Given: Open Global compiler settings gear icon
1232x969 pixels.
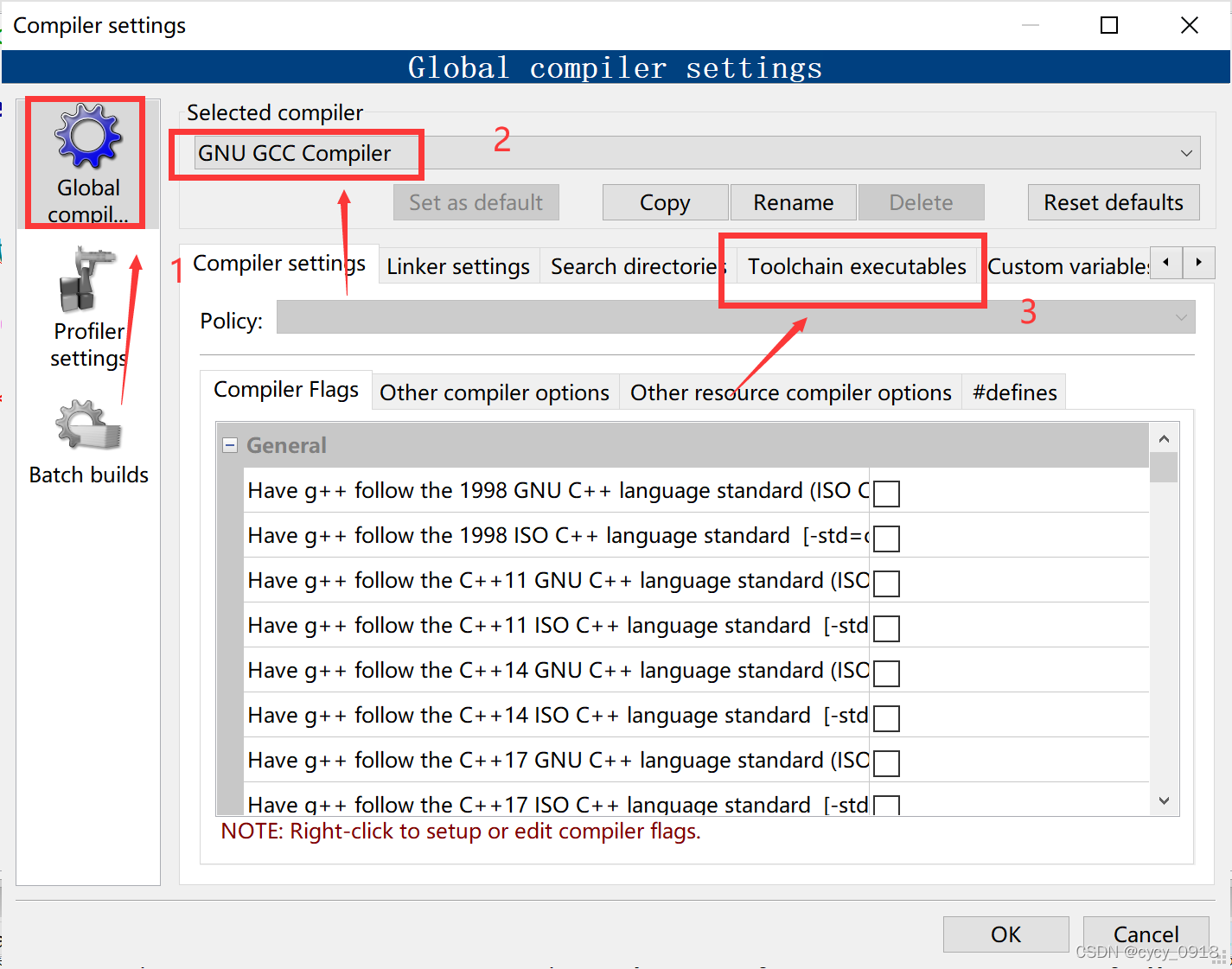Looking at the screenshot, I should click(x=88, y=137).
